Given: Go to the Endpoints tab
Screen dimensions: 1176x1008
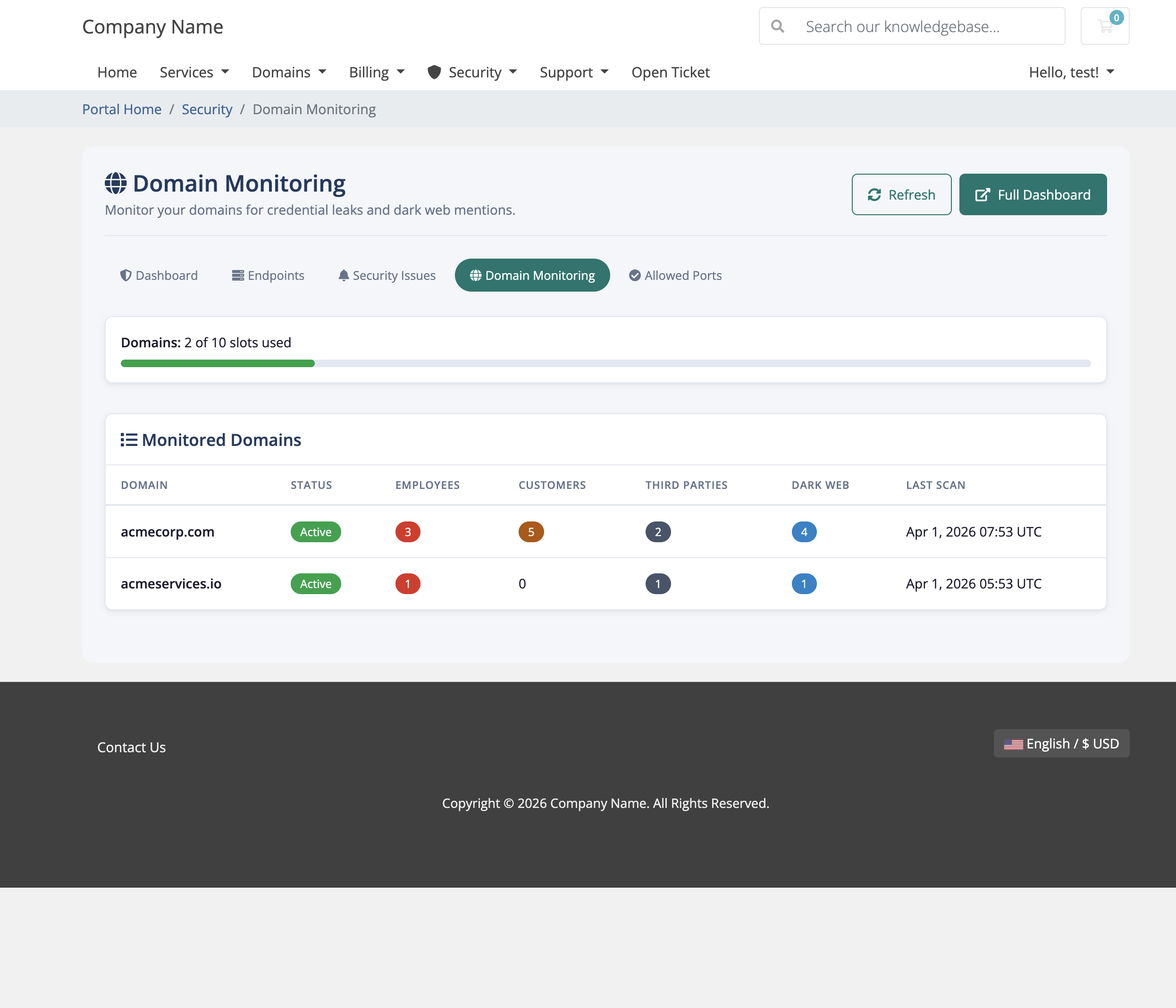Looking at the screenshot, I should click(x=268, y=275).
